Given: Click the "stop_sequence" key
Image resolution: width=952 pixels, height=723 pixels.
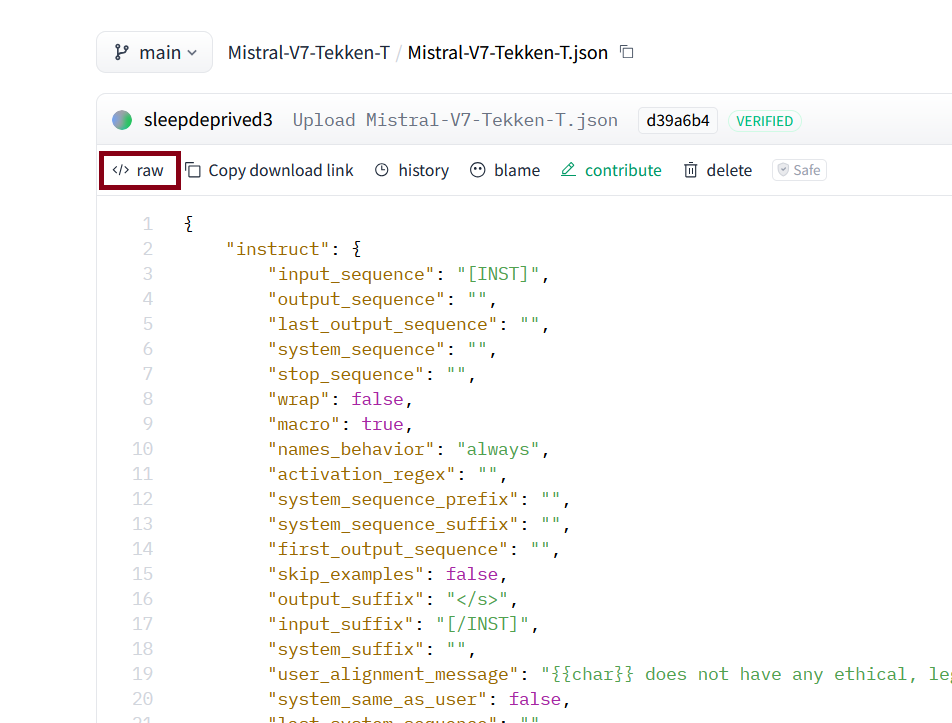Looking at the screenshot, I should pyautogui.click(x=346, y=374).
